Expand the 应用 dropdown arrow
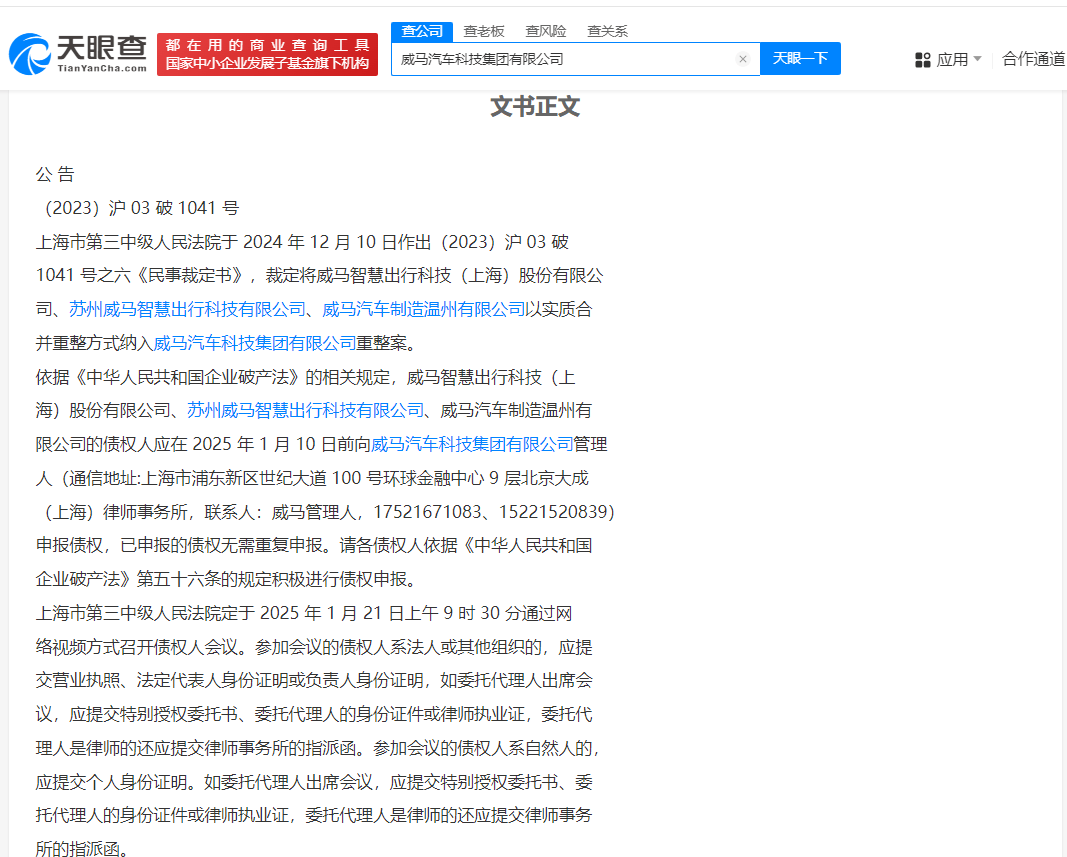 point(977,59)
